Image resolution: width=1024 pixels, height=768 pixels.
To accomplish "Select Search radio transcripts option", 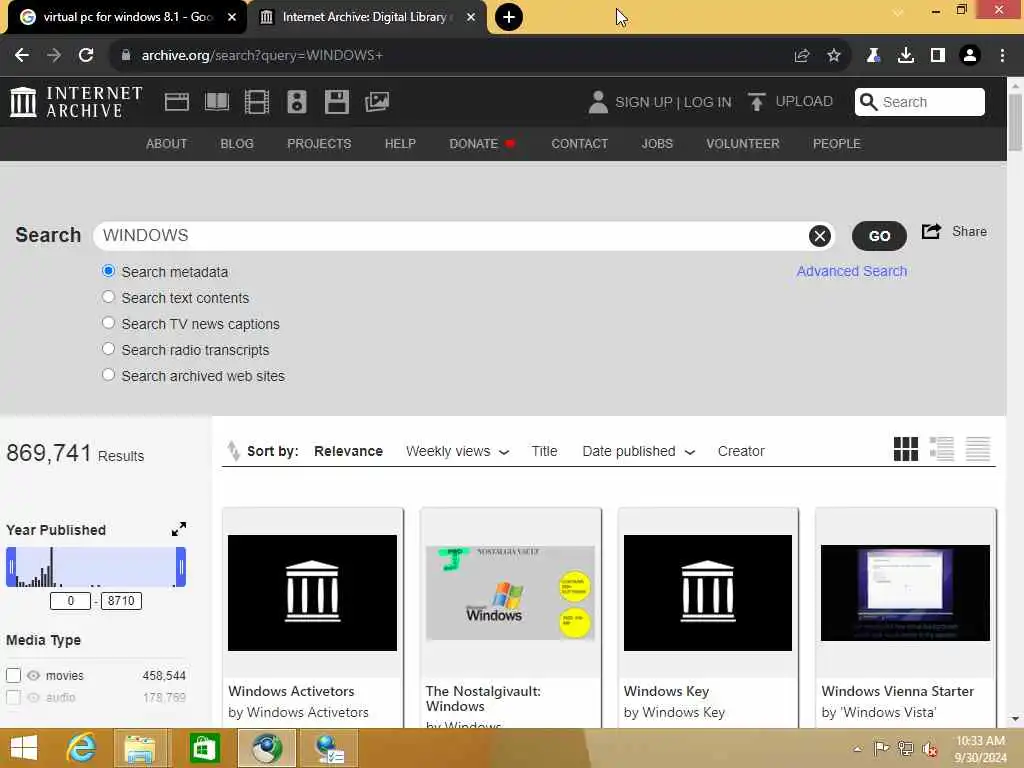I will (x=108, y=349).
